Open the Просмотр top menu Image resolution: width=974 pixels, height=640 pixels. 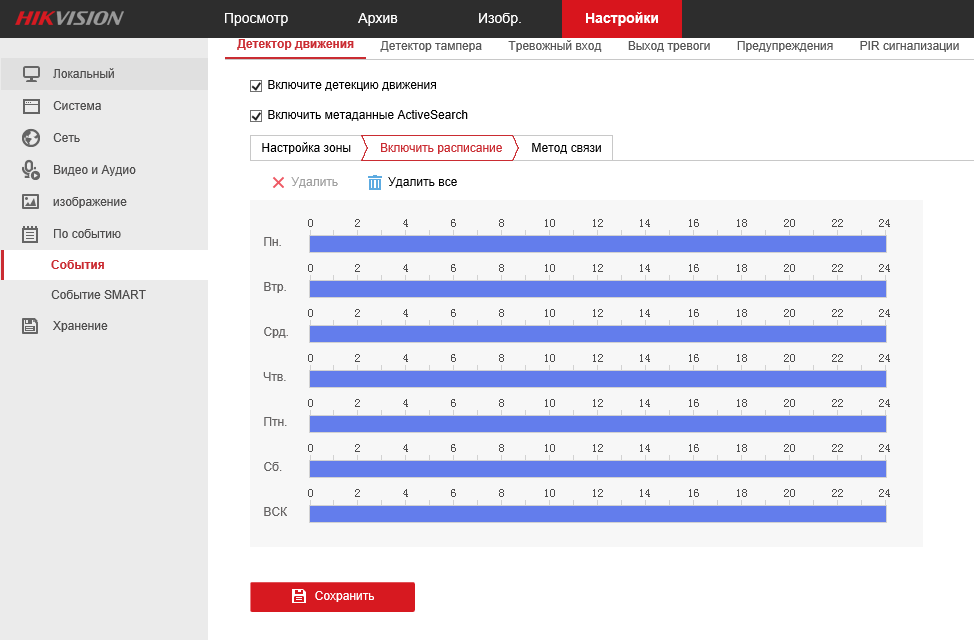coord(256,19)
